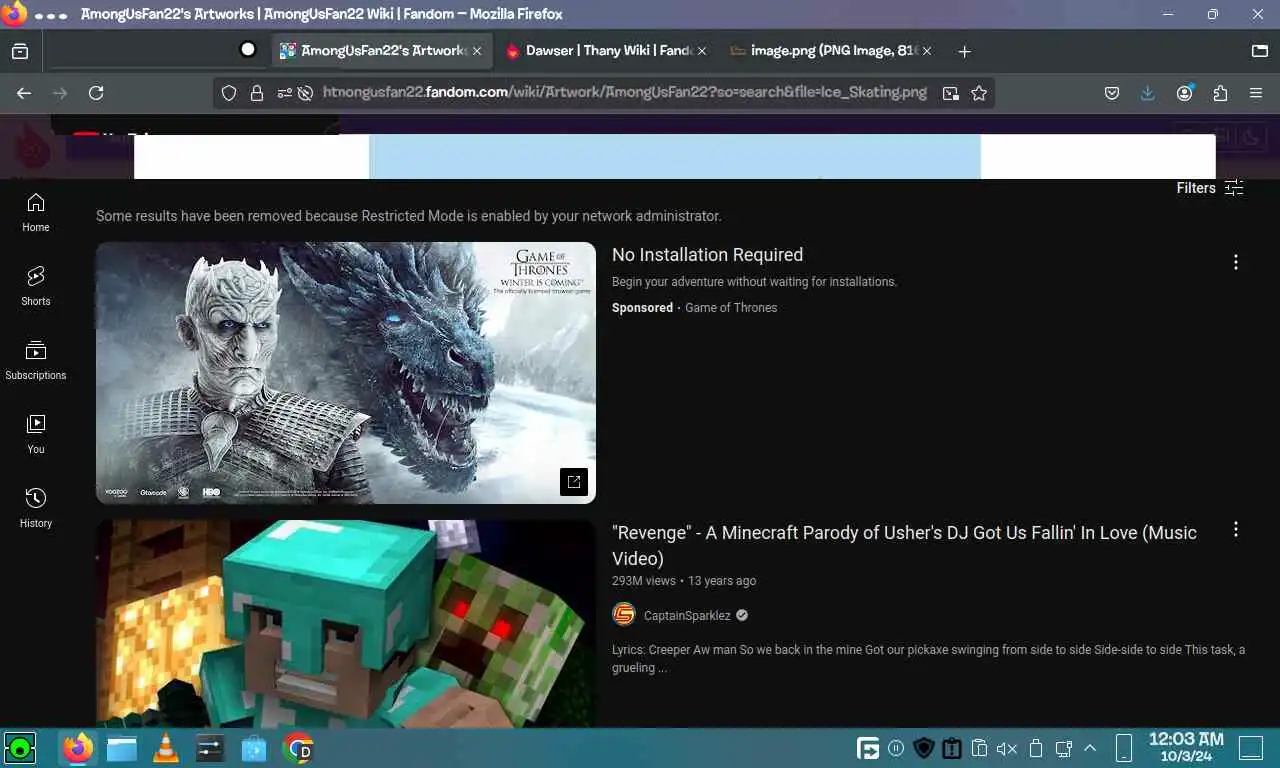Open clipboard tray icon

pos(980,748)
